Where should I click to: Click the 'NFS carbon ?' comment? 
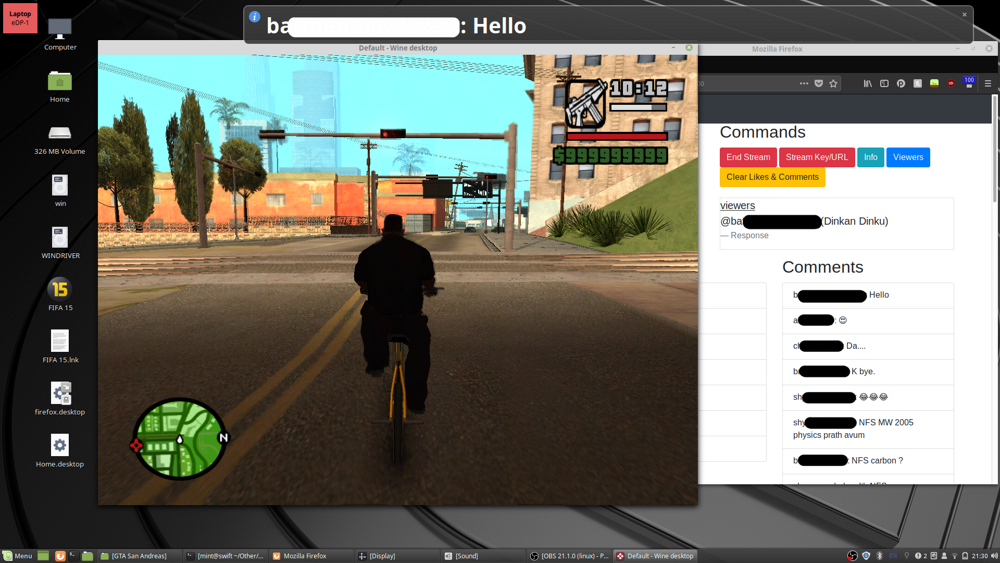pyautogui.click(x=868, y=460)
